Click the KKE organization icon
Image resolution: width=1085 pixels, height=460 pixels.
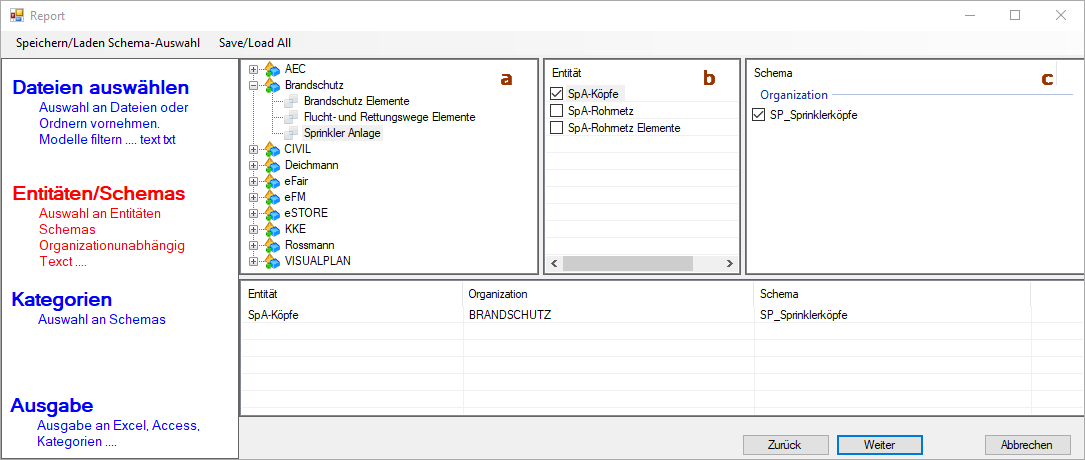[x=272, y=228]
